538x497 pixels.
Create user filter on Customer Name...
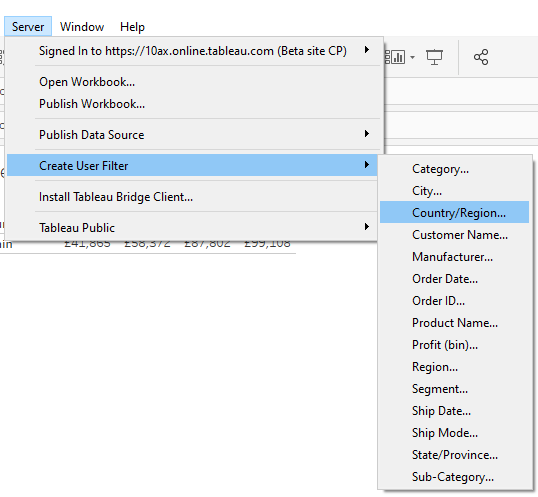click(x=454, y=235)
